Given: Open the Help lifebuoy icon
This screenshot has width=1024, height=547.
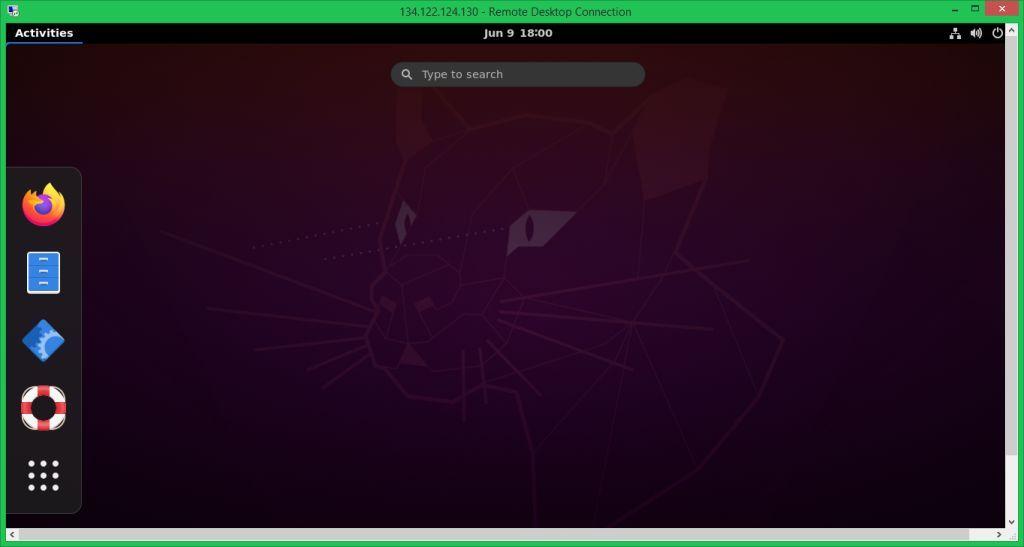Looking at the screenshot, I should pyautogui.click(x=43, y=408).
